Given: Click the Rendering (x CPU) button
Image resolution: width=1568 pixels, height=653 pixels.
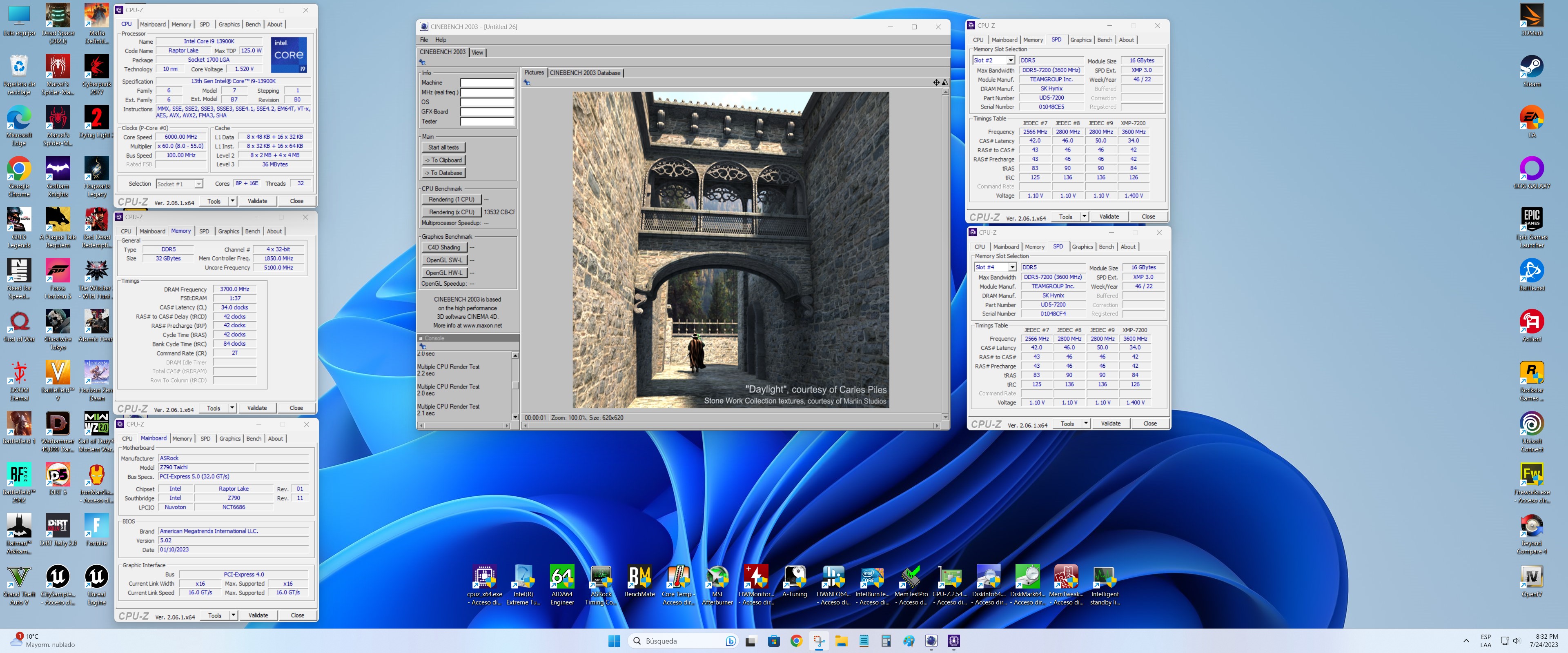Looking at the screenshot, I should (x=452, y=212).
